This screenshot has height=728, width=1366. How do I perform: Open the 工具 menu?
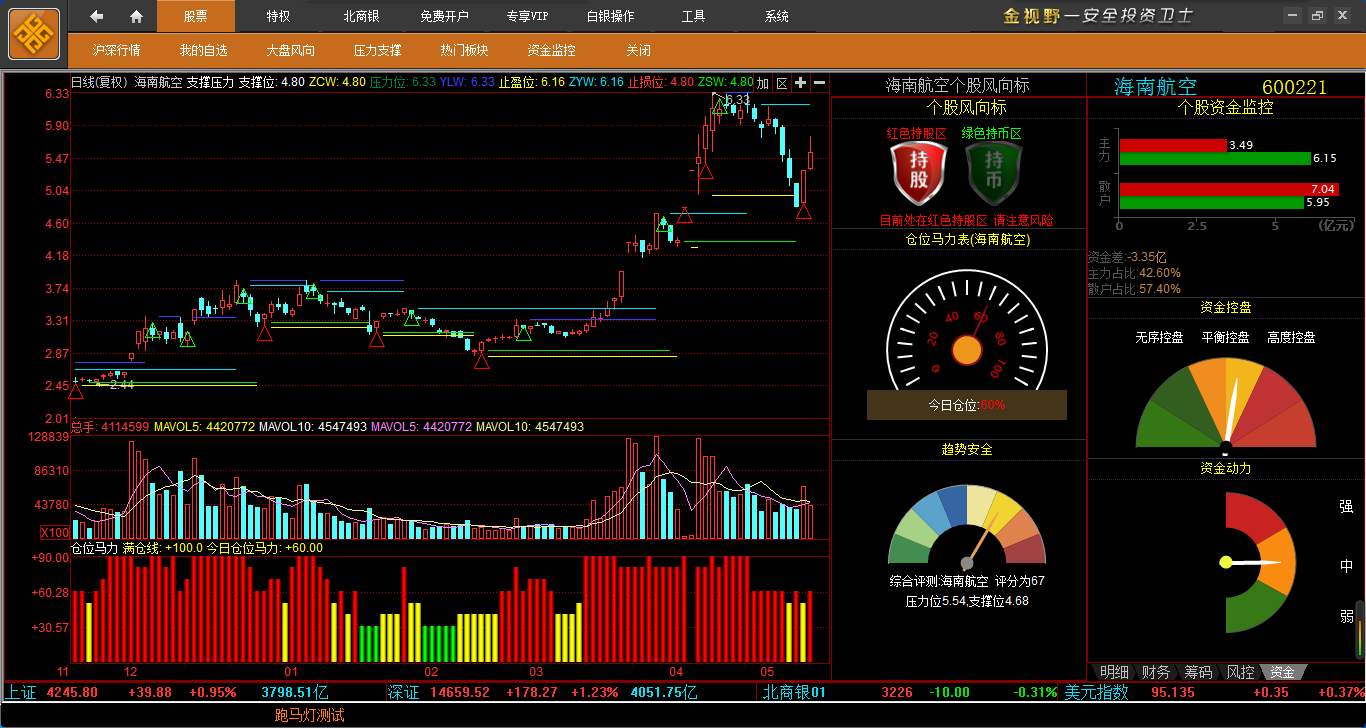coord(693,16)
